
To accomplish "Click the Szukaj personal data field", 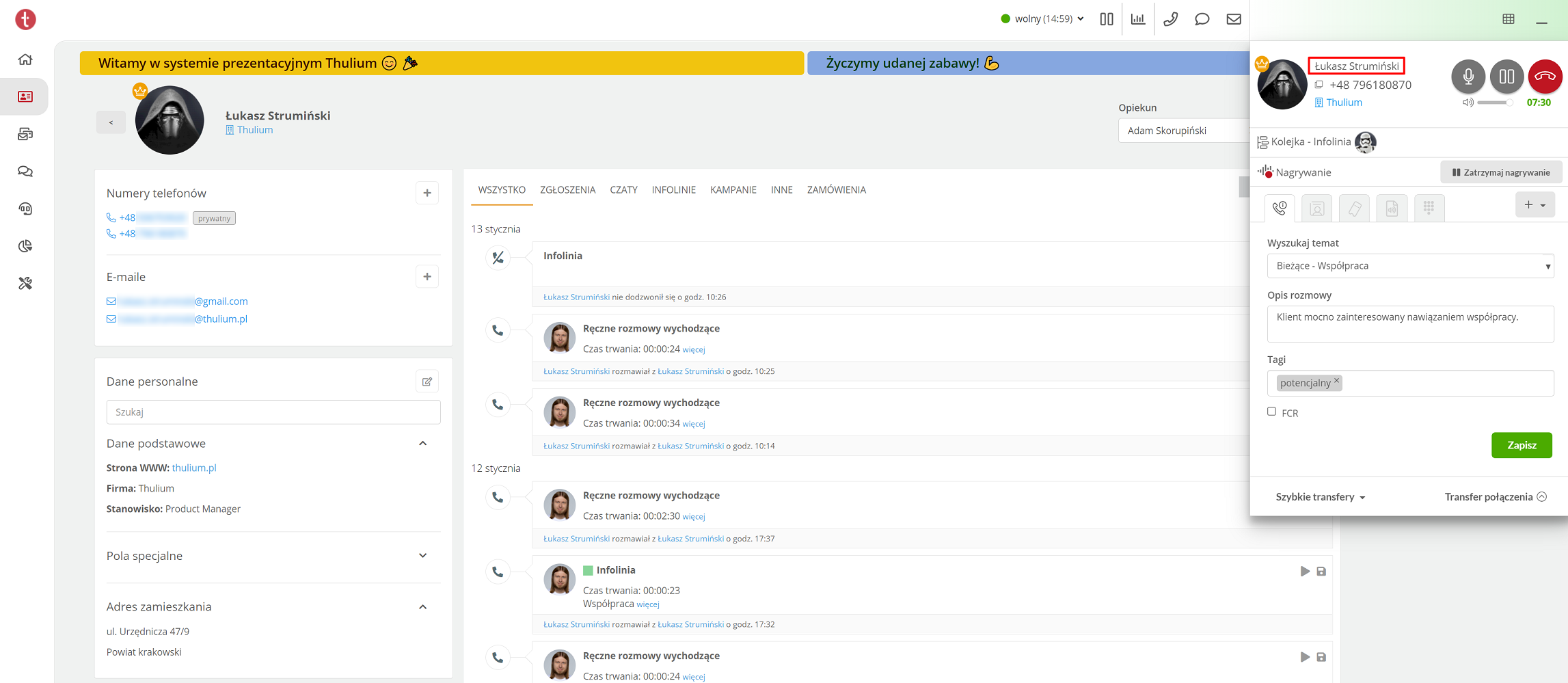I will pyautogui.click(x=273, y=412).
